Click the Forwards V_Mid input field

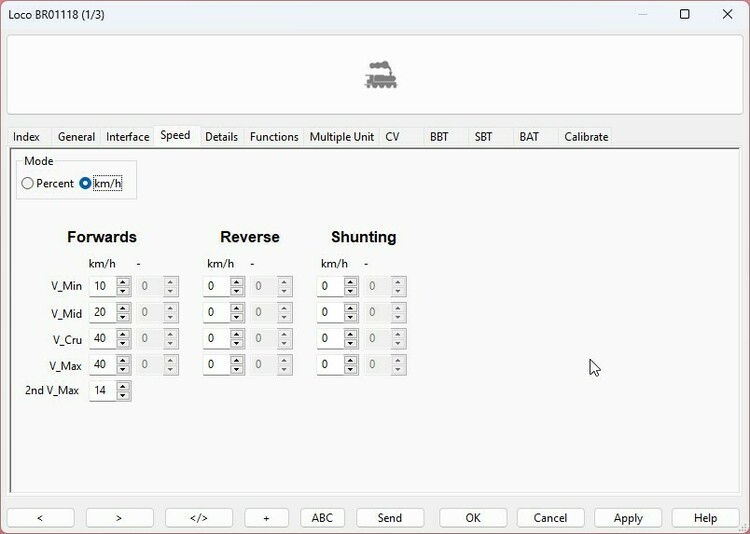(x=103, y=312)
